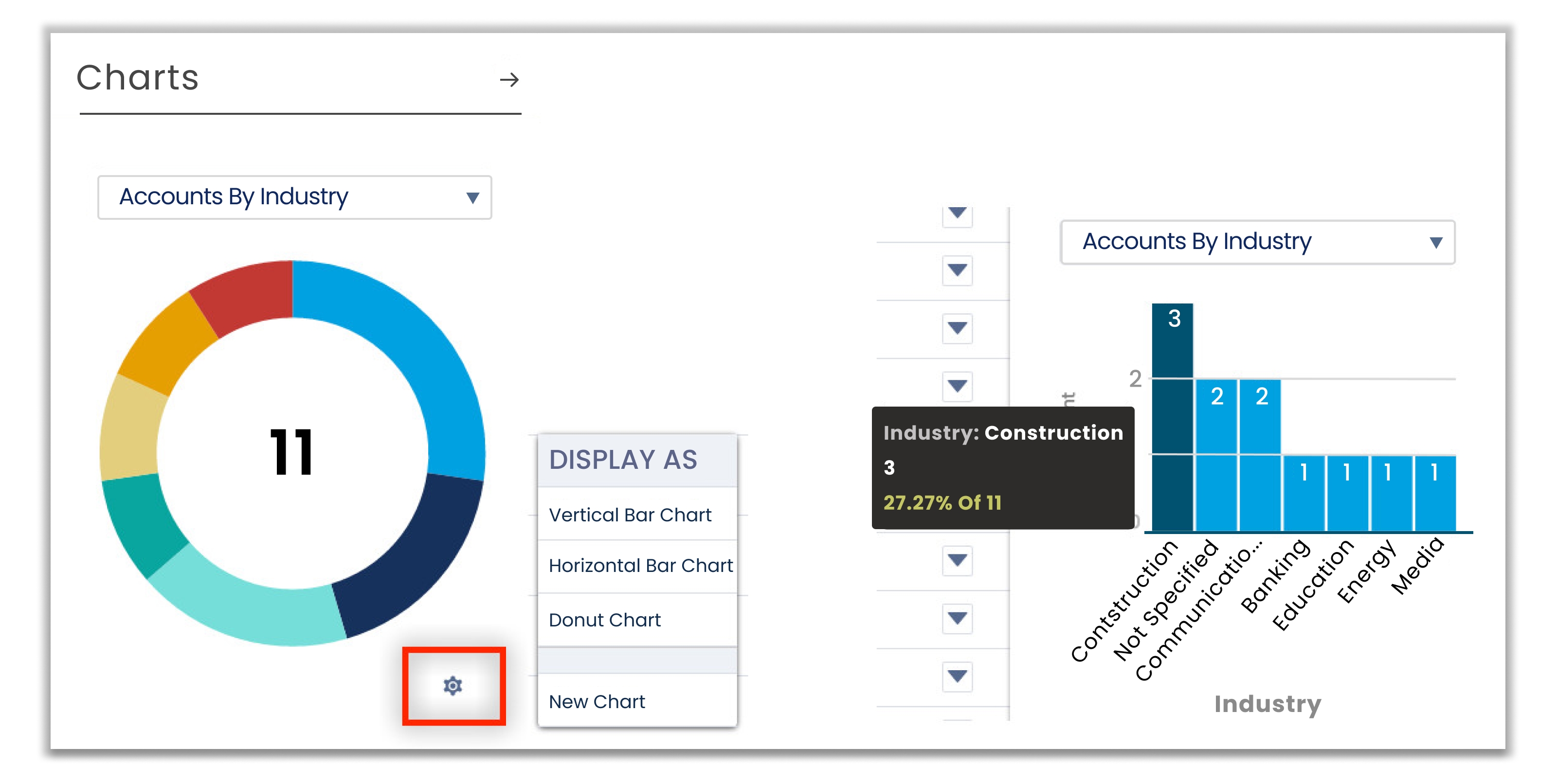Click the chart settings gear icon
Viewport: 1557px width, 784px height.
pyautogui.click(x=453, y=686)
